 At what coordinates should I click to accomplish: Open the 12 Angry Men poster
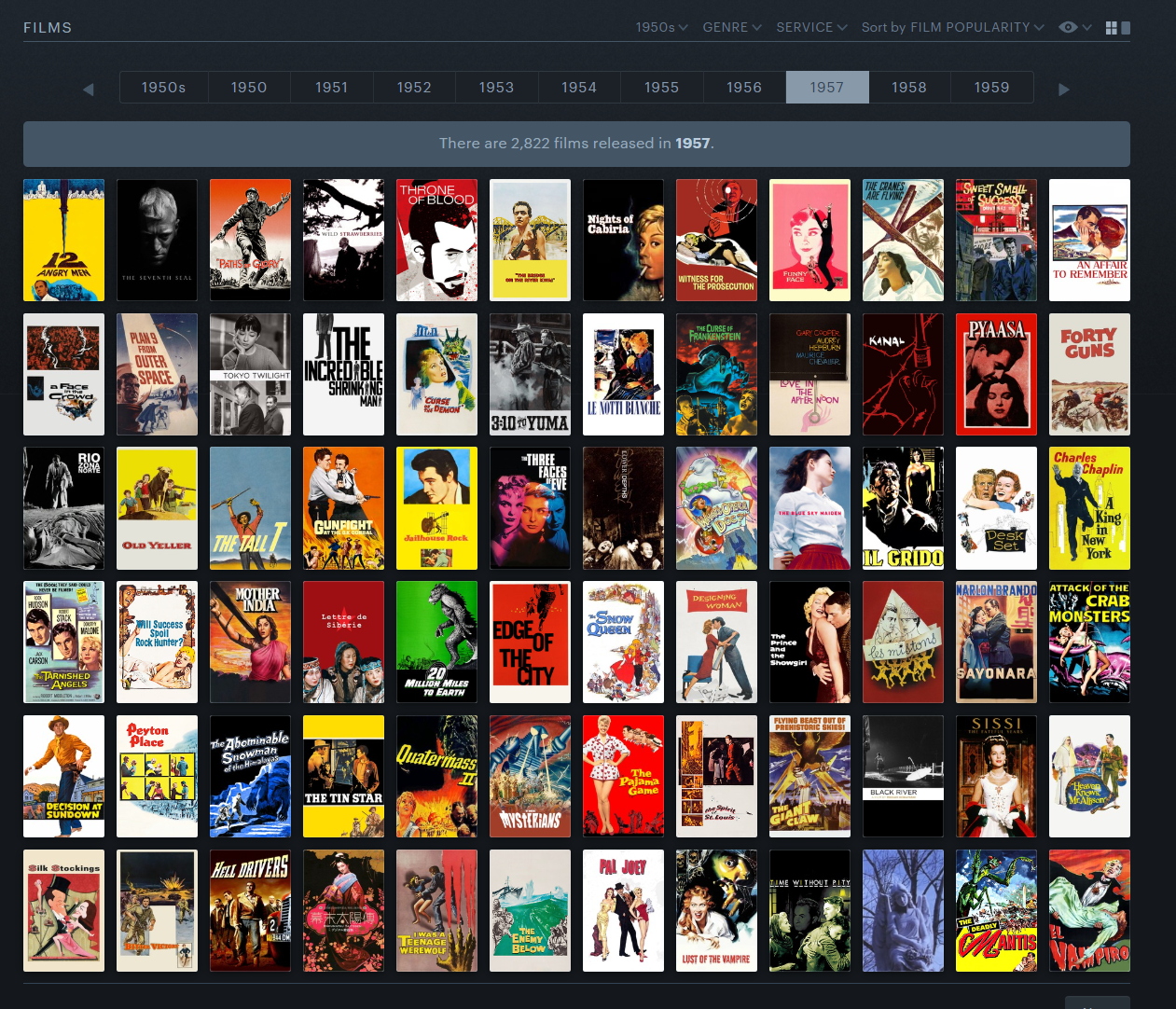(63, 240)
